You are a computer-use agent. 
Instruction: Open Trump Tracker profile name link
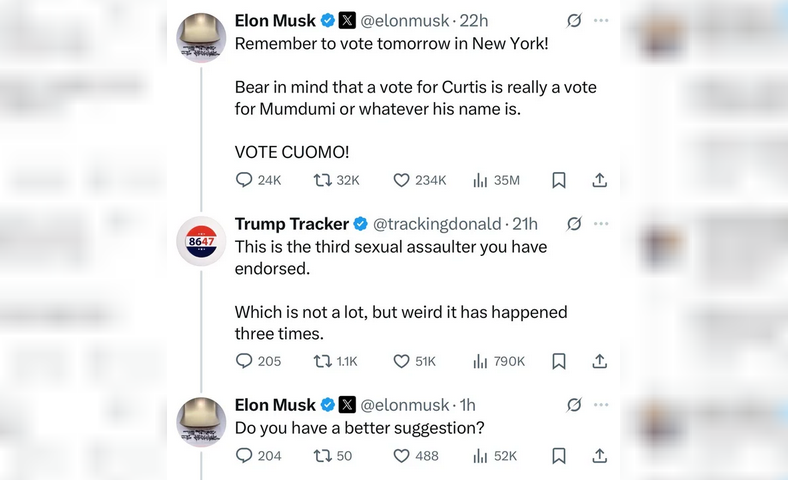pyautogui.click(x=291, y=223)
